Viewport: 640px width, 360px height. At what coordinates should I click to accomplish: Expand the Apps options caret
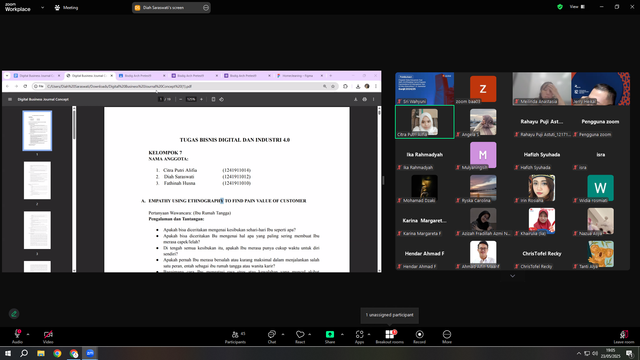point(369,334)
